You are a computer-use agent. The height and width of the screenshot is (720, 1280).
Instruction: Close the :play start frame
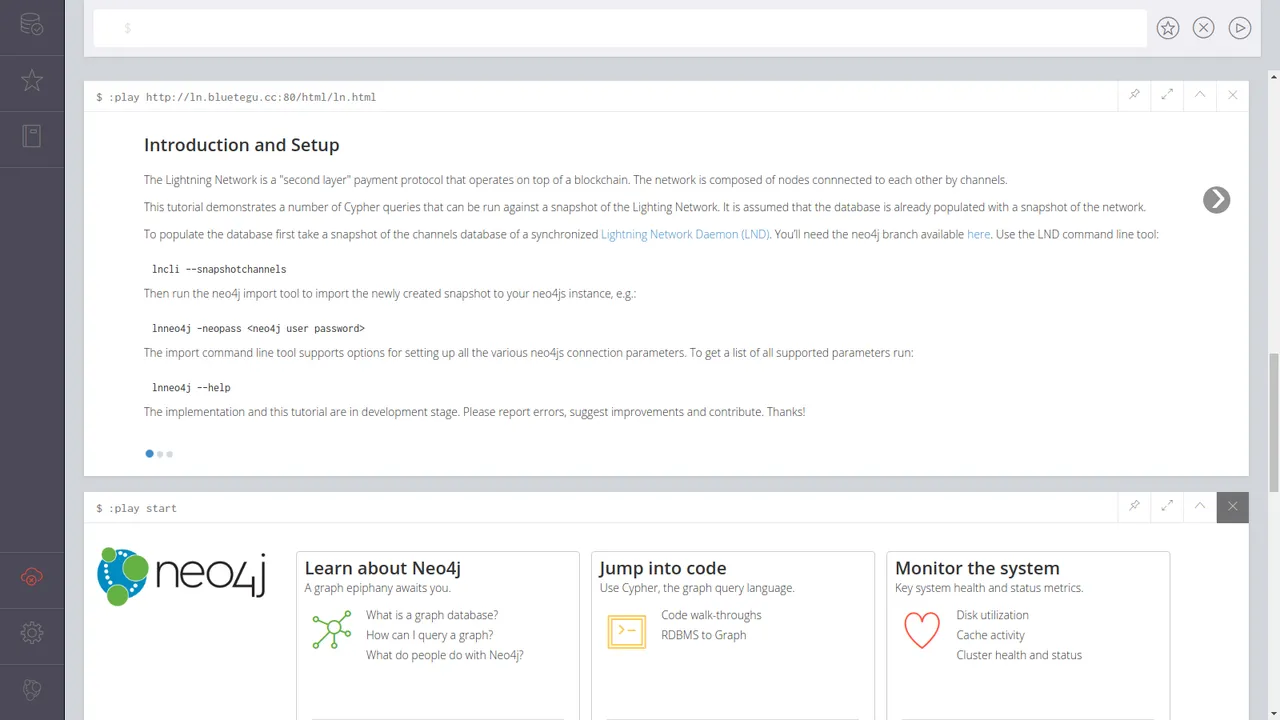[1233, 506]
